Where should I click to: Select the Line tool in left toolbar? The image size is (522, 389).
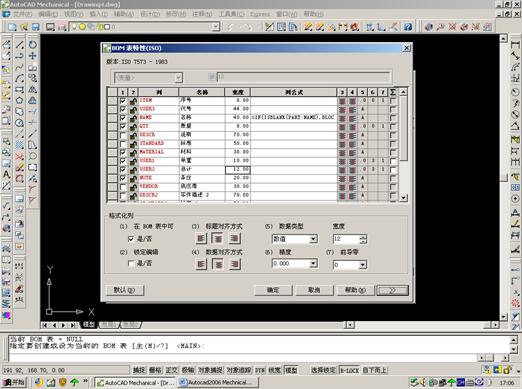(20, 45)
